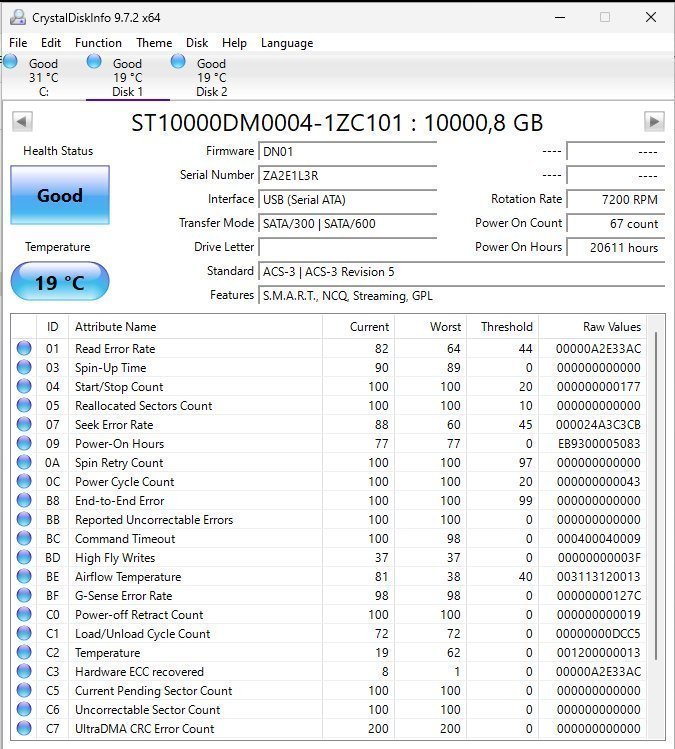Switch to the Disk 1 tab
Image resolution: width=675 pixels, height=749 pixels.
127,77
